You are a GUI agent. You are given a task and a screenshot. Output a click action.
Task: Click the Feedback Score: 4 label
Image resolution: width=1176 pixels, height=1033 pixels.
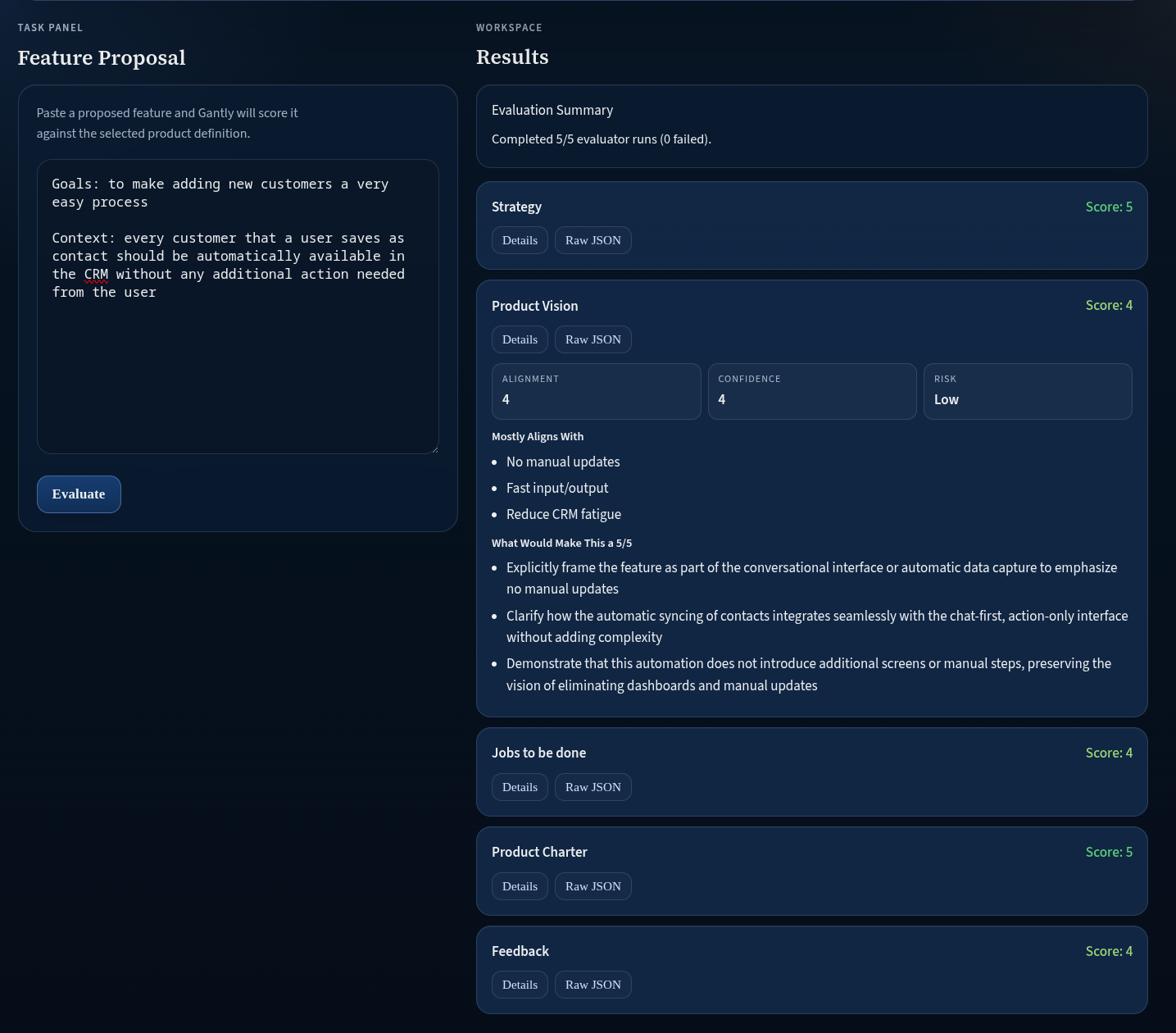(x=1109, y=951)
